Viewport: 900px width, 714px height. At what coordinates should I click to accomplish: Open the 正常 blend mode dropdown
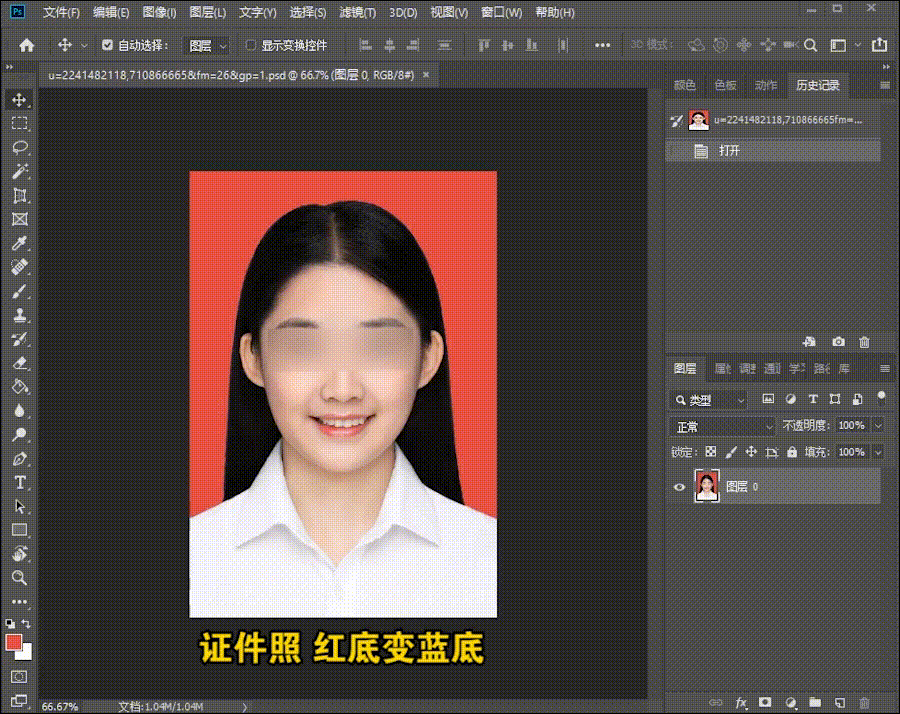click(722, 426)
